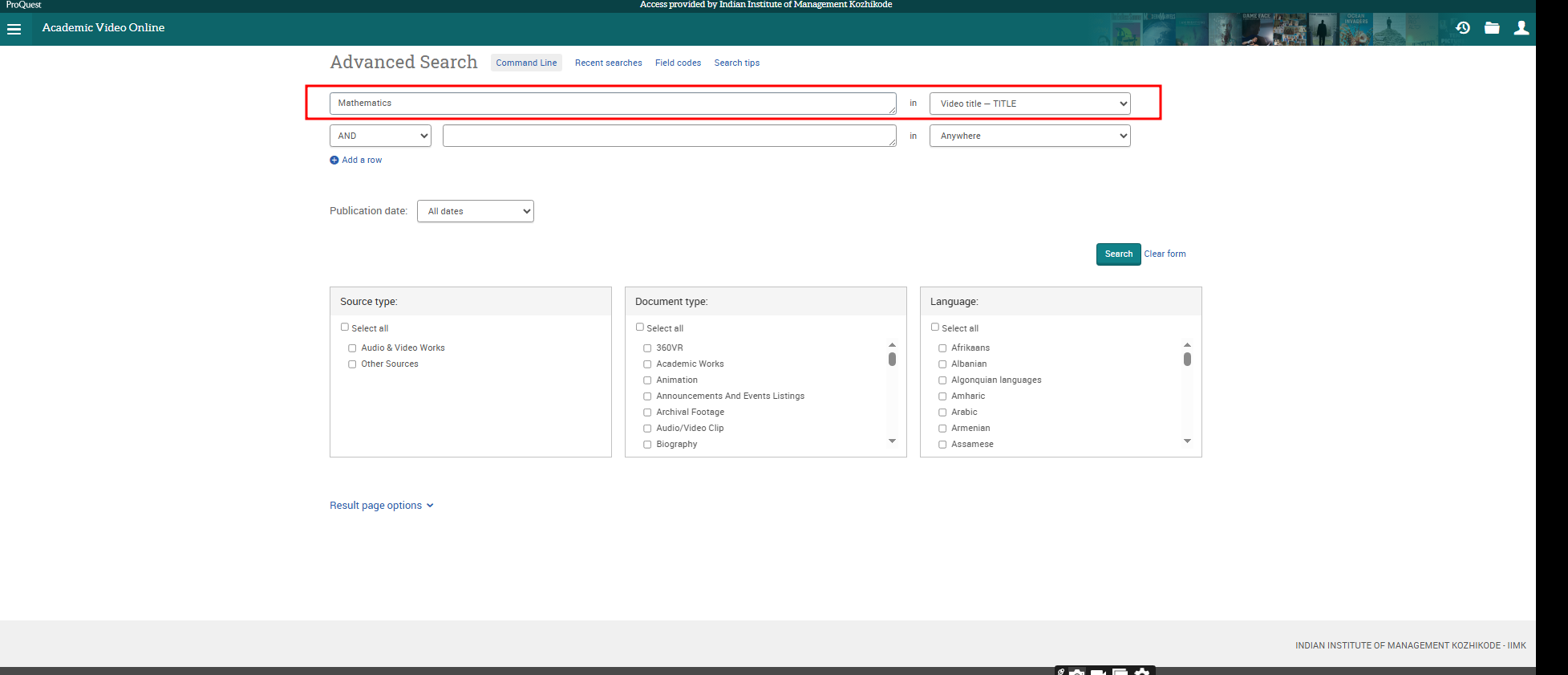Open the hamburger navigation menu
1568x675 pixels.
14,29
